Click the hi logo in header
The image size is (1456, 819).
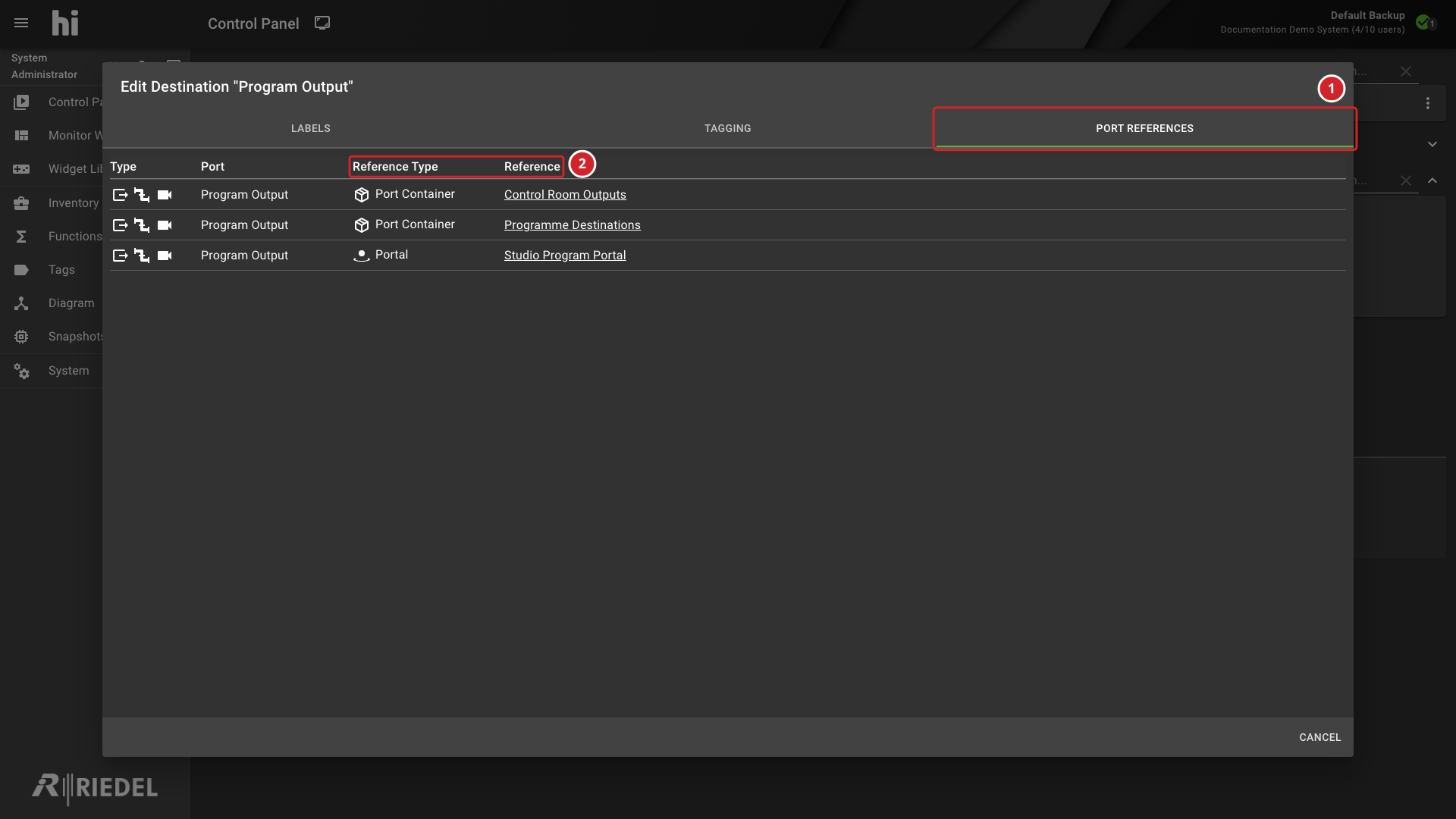tap(65, 23)
